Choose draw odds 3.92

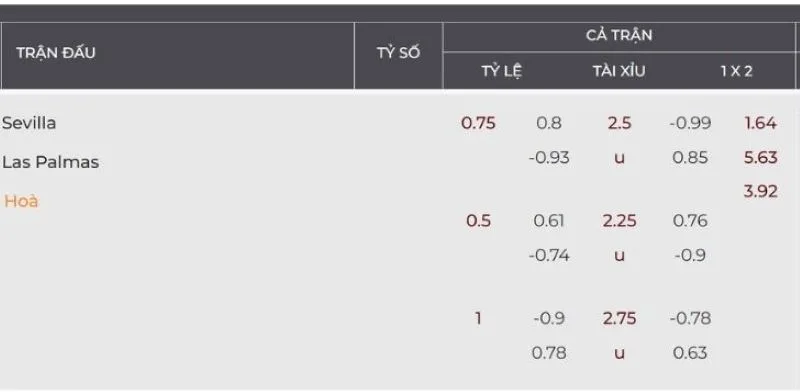point(760,191)
